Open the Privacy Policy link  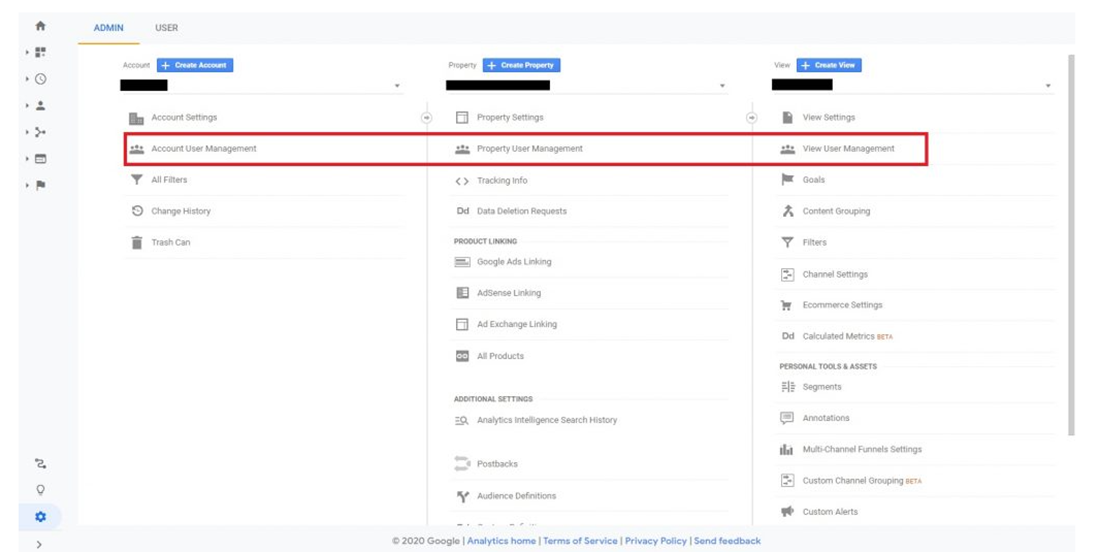(655, 541)
